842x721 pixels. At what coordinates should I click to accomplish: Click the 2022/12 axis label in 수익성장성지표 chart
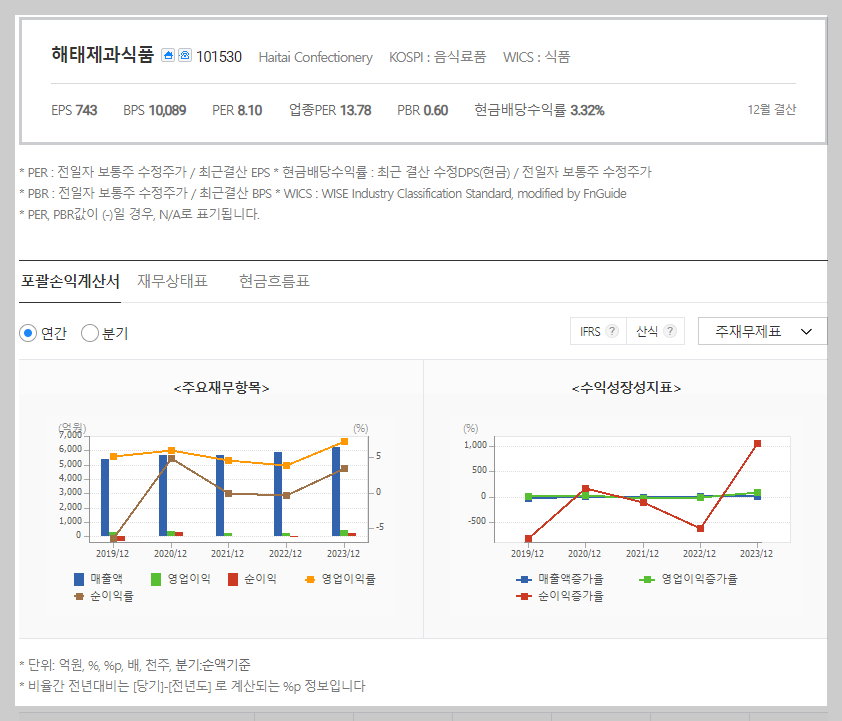699,554
